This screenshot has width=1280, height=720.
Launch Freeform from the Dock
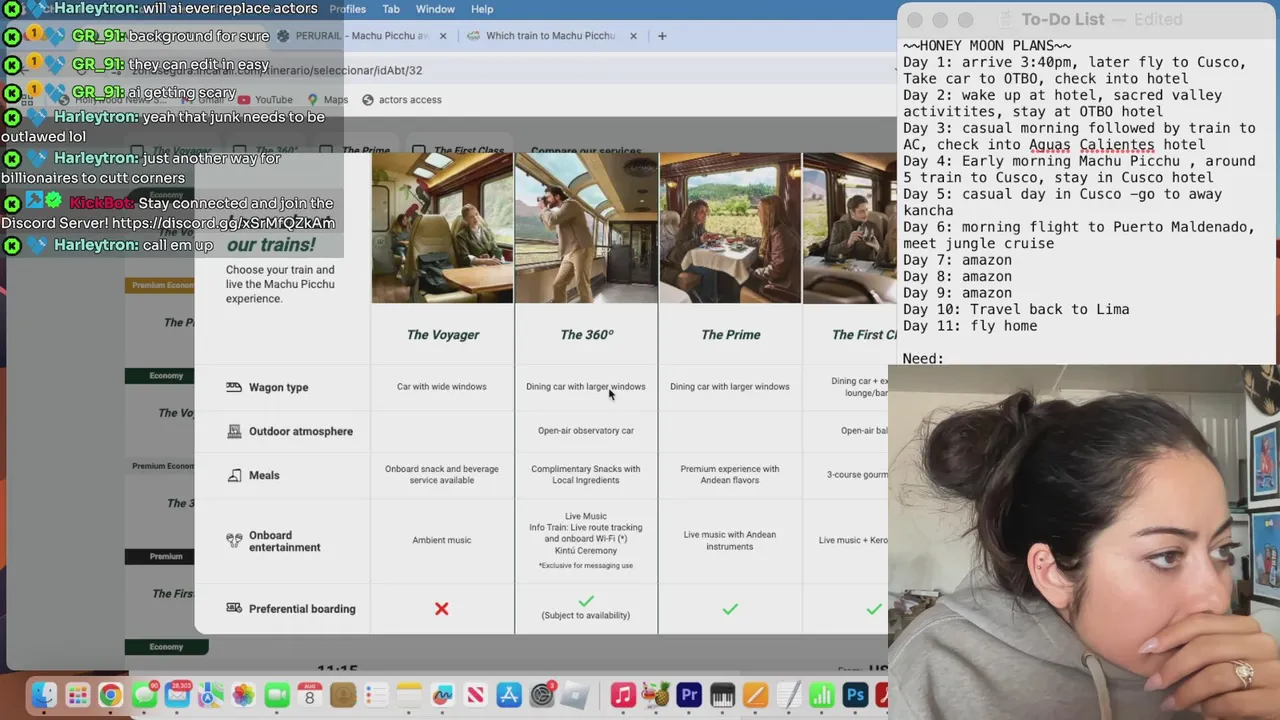pos(442,695)
